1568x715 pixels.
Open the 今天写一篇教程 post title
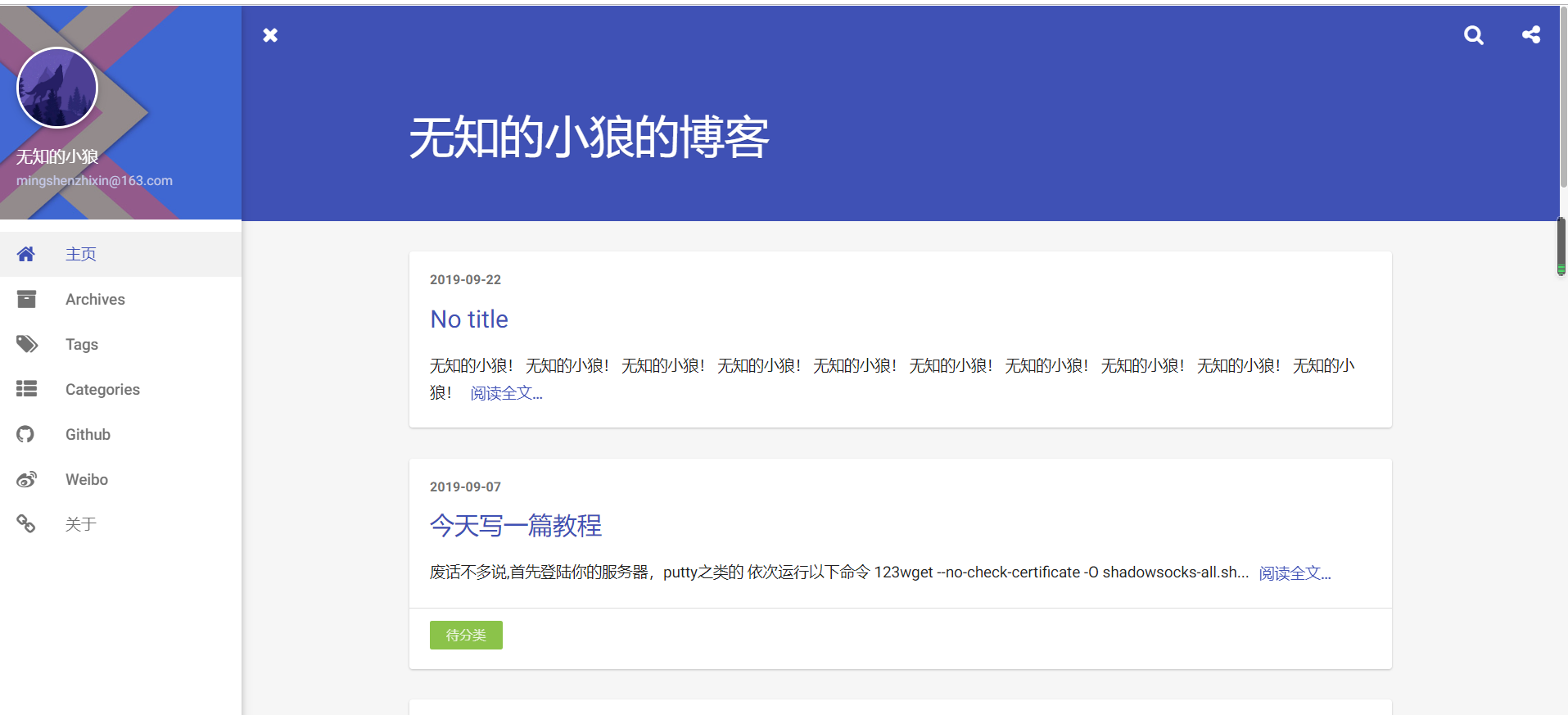click(516, 526)
